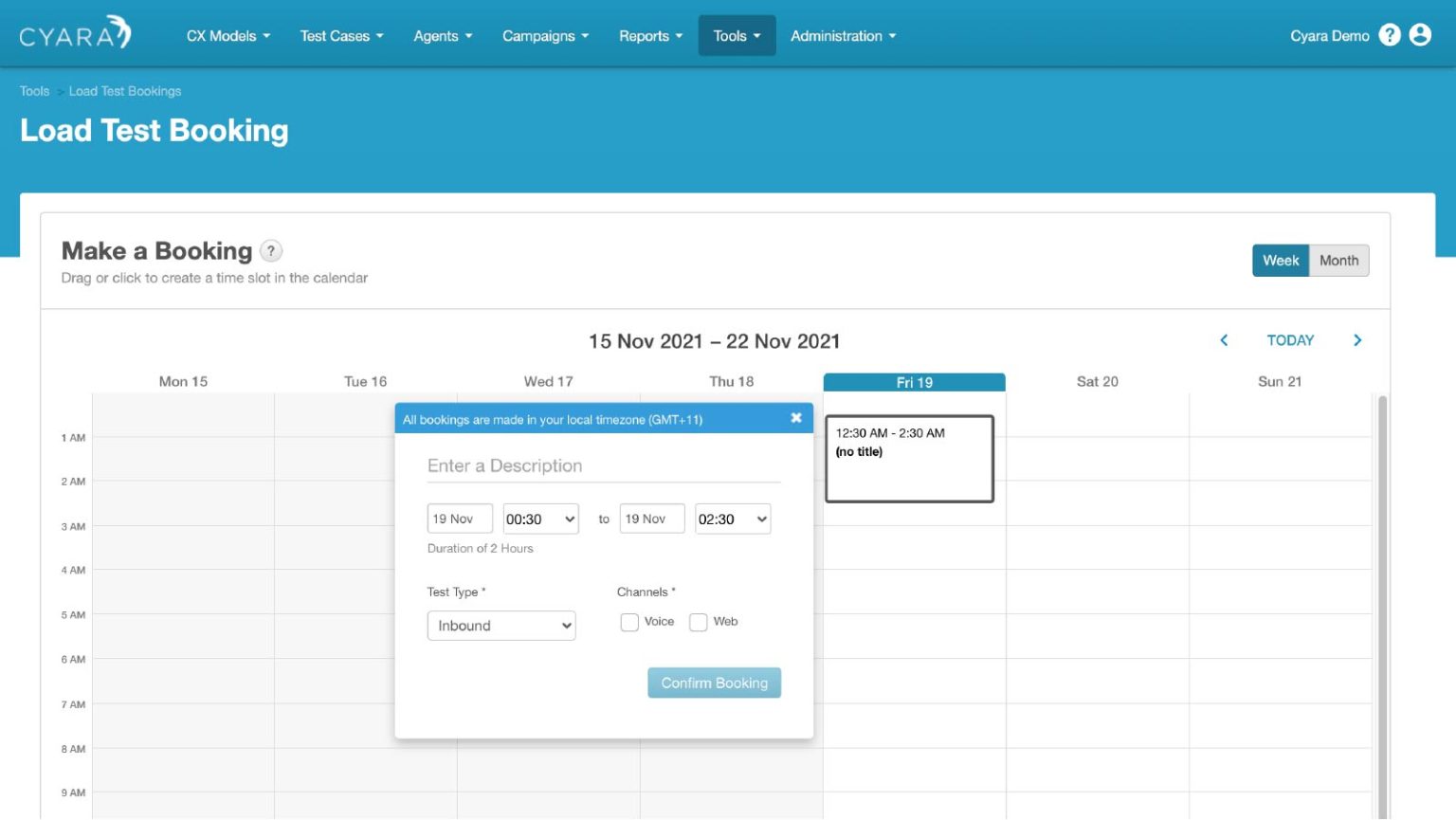Open the Inbound Test Type dropdown

click(501, 626)
